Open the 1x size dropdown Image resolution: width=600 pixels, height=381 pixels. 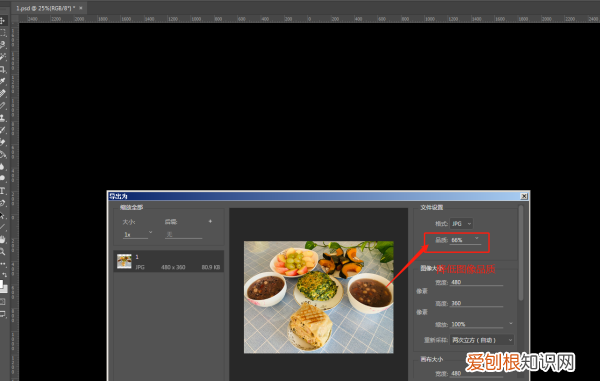pyautogui.click(x=138, y=234)
